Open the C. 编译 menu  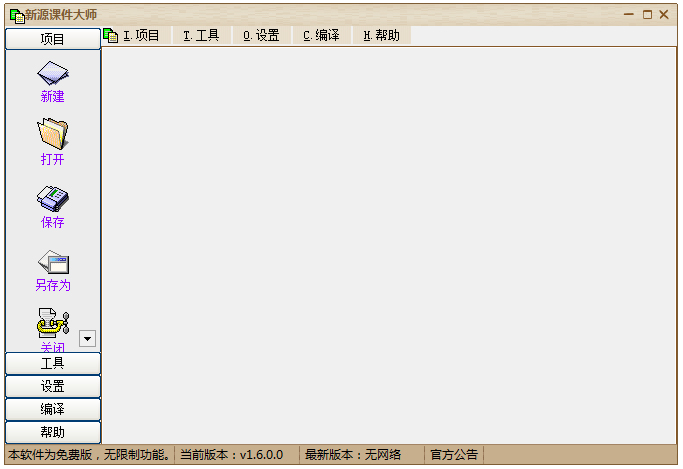pos(321,35)
